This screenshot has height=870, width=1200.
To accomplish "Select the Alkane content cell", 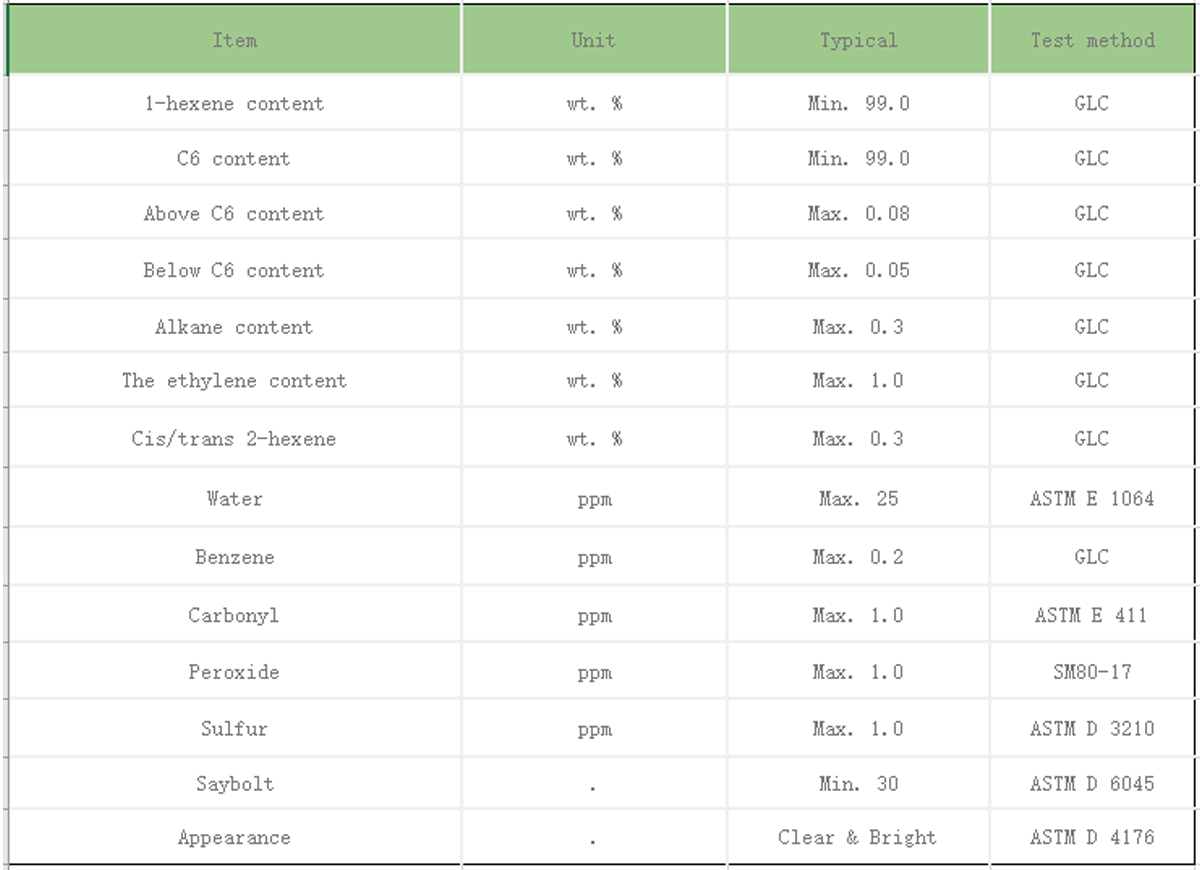I will click(234, 327).
